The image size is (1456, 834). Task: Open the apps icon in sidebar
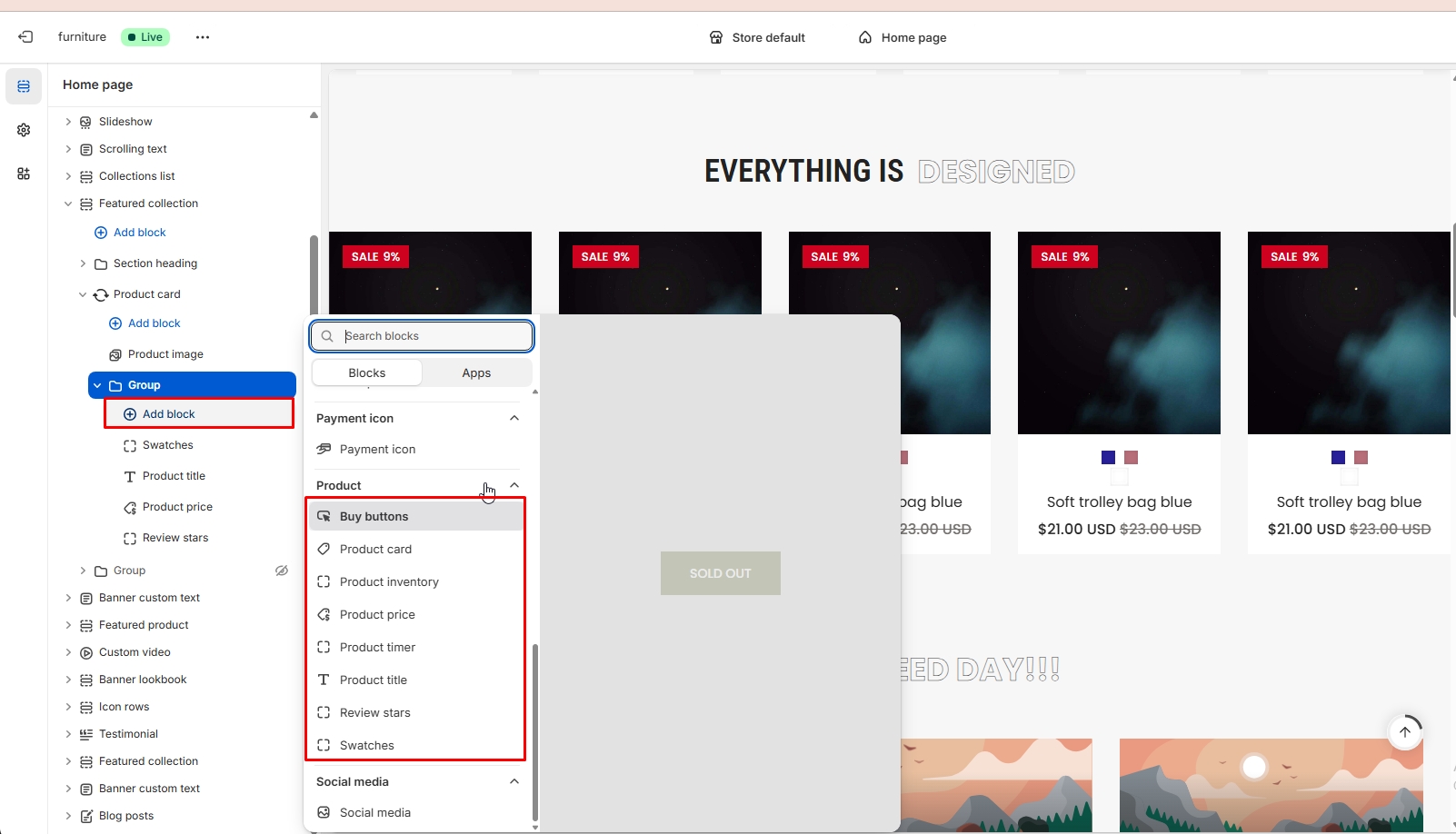pyautogui.click(x=24, y=174)
